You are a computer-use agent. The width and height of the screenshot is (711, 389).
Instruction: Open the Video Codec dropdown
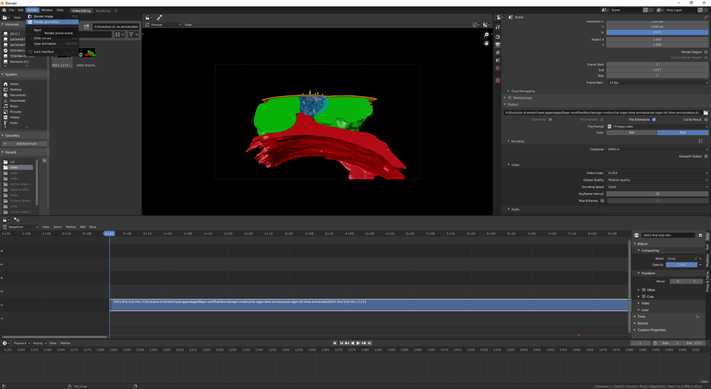pyautogui.click(x=657, y=173)
